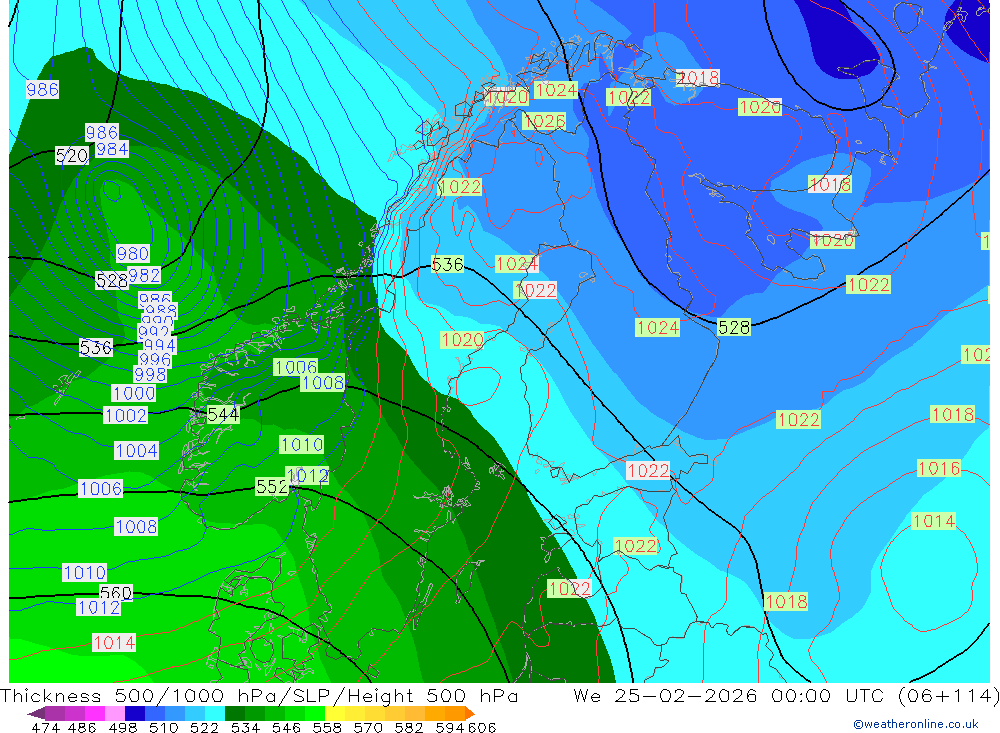
Task: Click the legend value 486
Action: pos(82,727)
